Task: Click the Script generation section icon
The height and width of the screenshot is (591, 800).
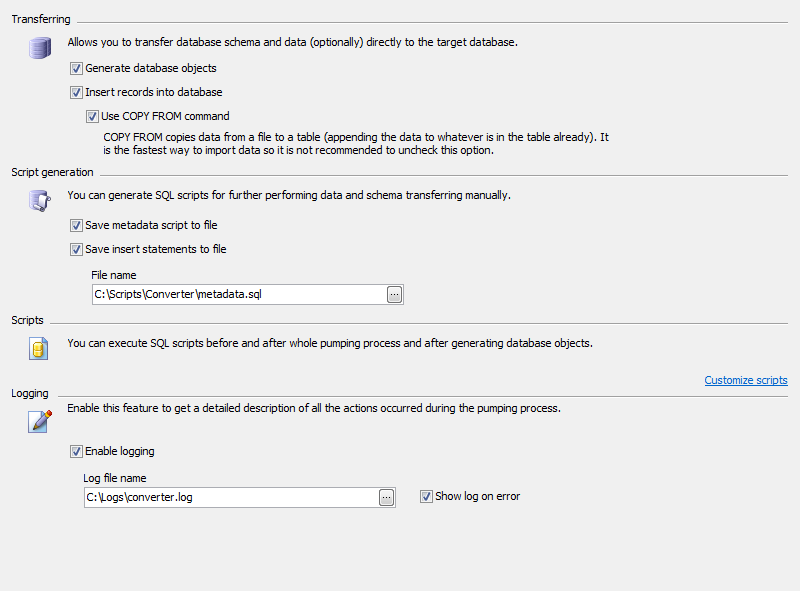Action: 39,200
